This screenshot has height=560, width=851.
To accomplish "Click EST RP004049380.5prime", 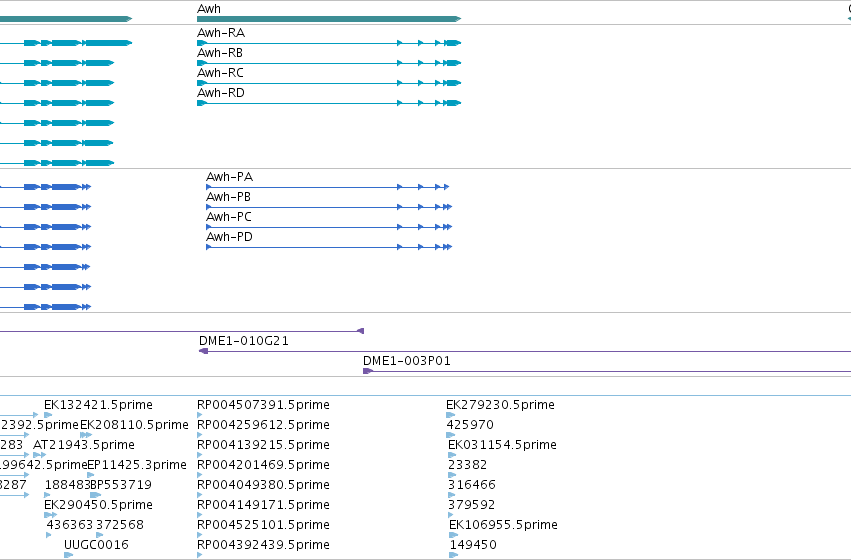I will click(x=263, y=485).
